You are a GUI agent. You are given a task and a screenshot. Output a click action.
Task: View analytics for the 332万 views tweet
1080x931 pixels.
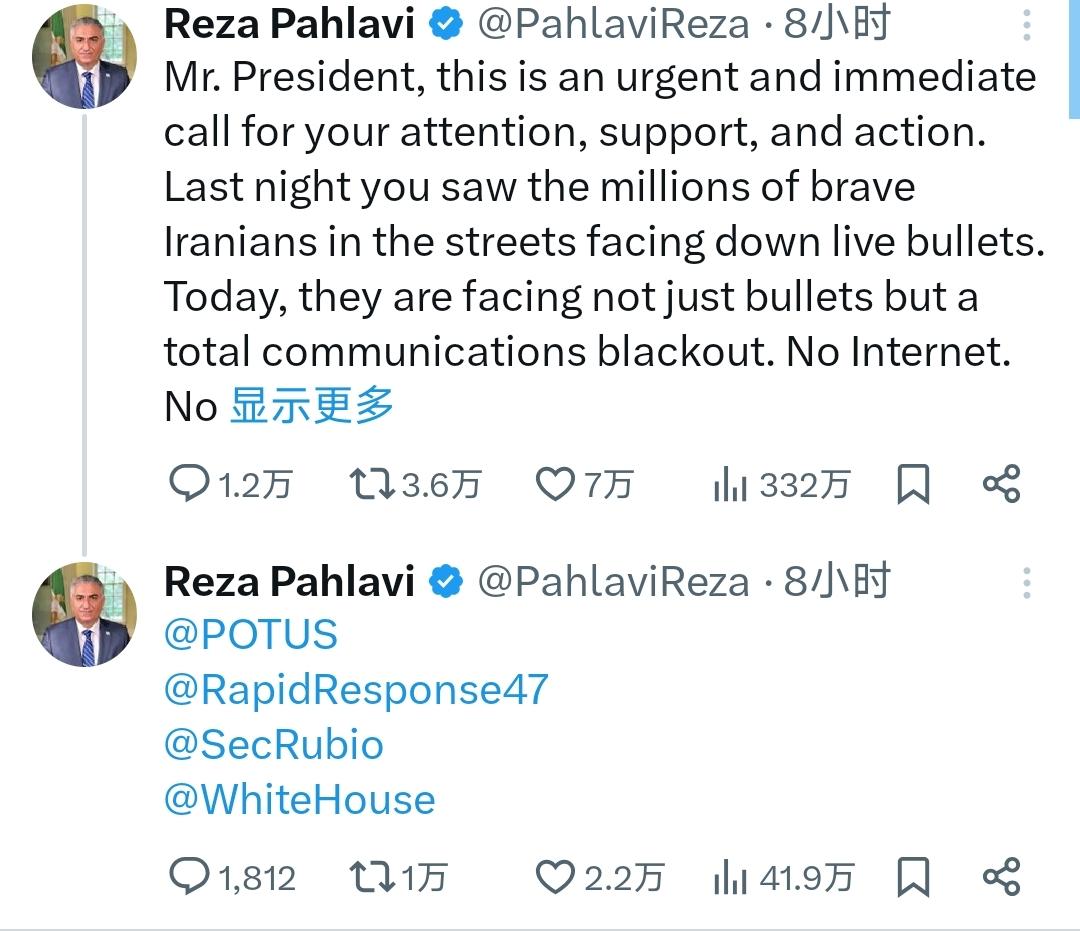(730, 485)
